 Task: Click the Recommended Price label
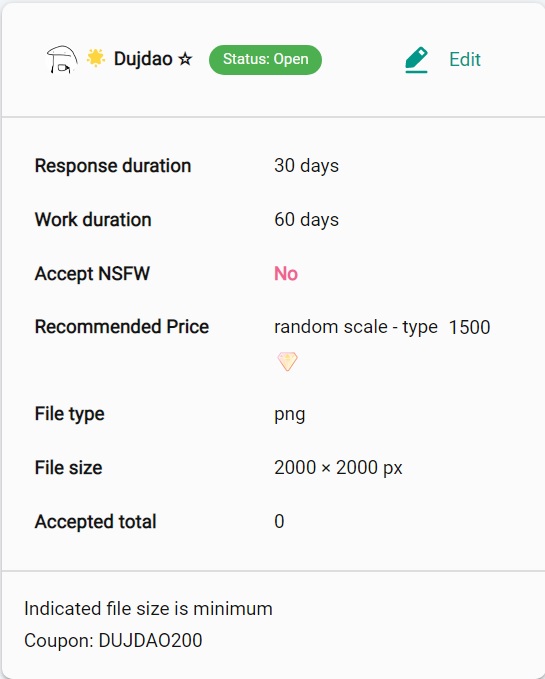tap(122, 327)
